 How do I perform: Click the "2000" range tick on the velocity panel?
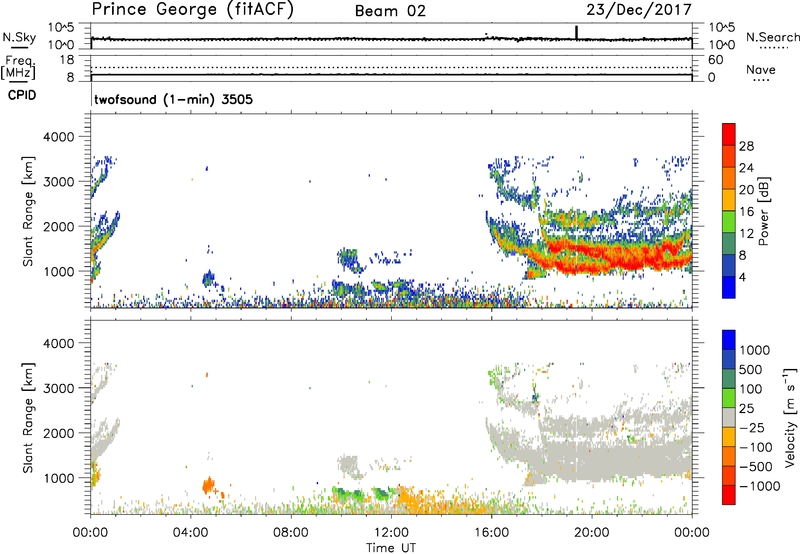[x=59, y=433]
